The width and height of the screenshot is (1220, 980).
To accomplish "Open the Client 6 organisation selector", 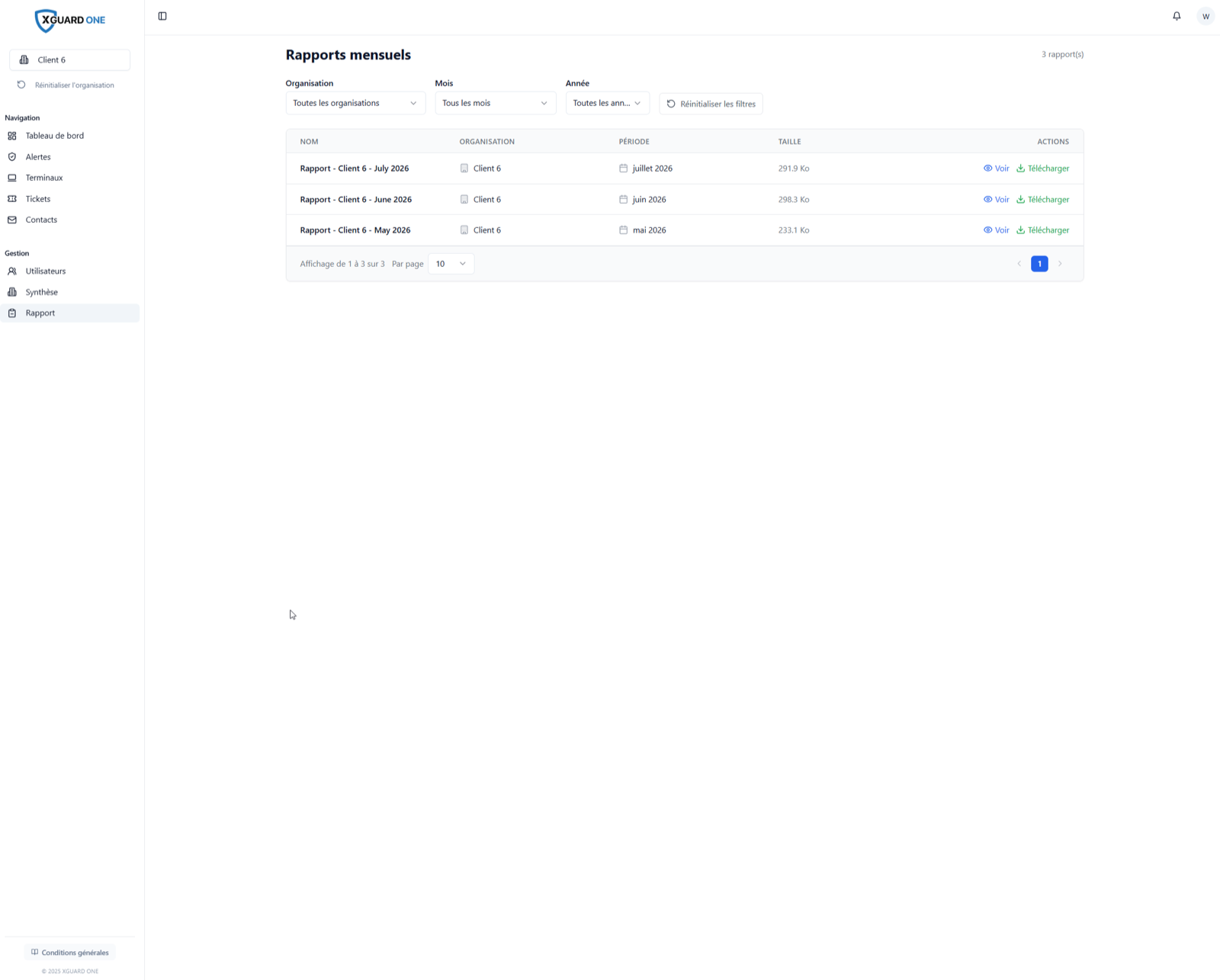I will point(69,59).
